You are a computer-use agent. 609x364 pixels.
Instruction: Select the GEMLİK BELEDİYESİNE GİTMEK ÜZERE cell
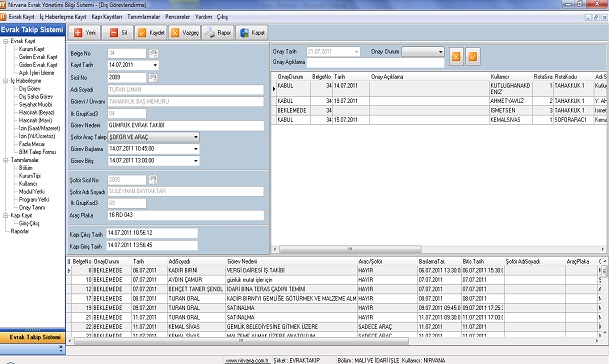point(291,327)
